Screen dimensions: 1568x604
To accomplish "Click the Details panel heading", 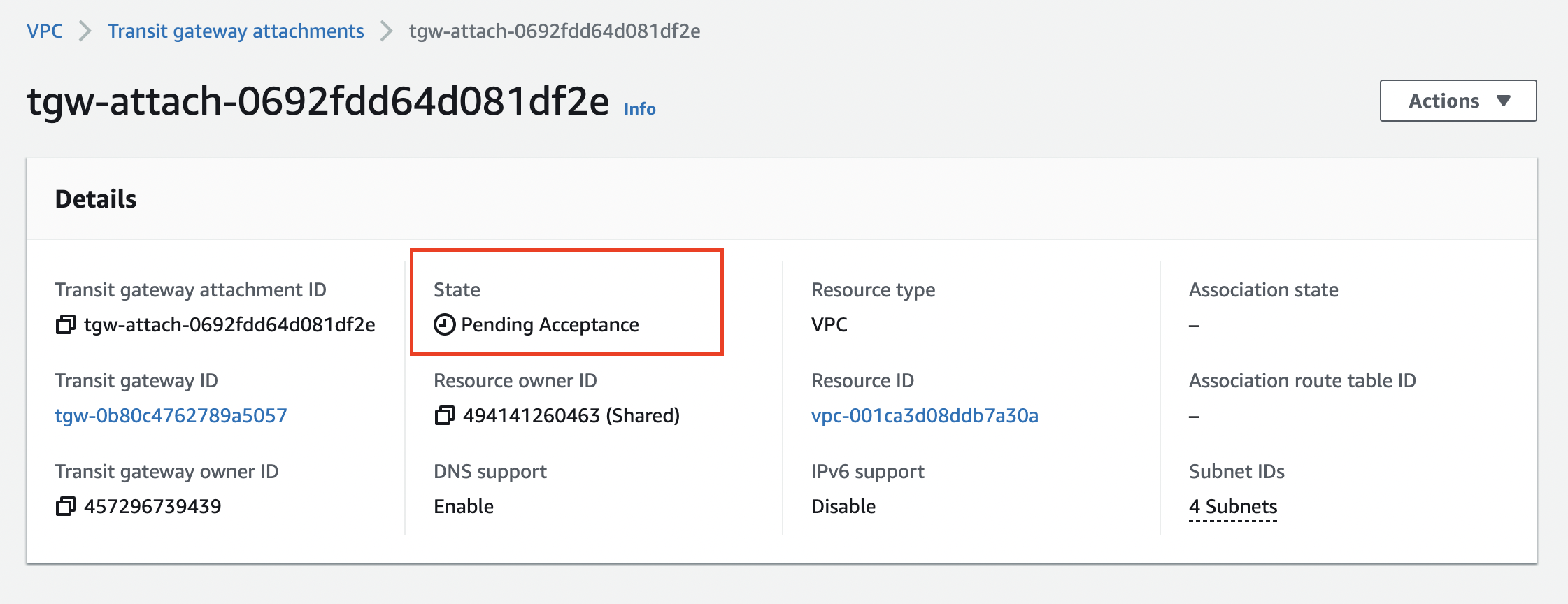I will (x=96, y=199).
